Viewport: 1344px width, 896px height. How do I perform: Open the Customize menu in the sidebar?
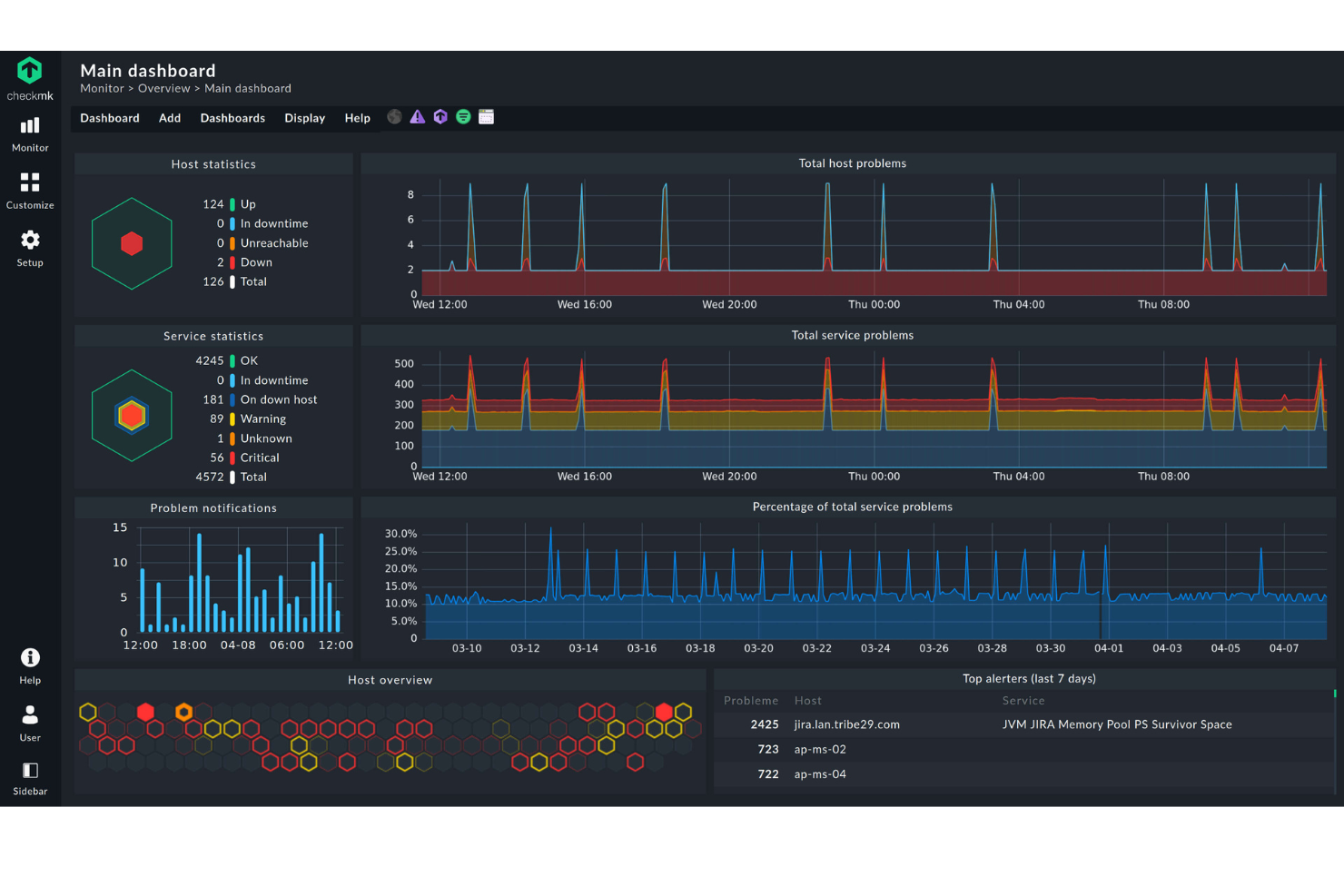(30, 191)
